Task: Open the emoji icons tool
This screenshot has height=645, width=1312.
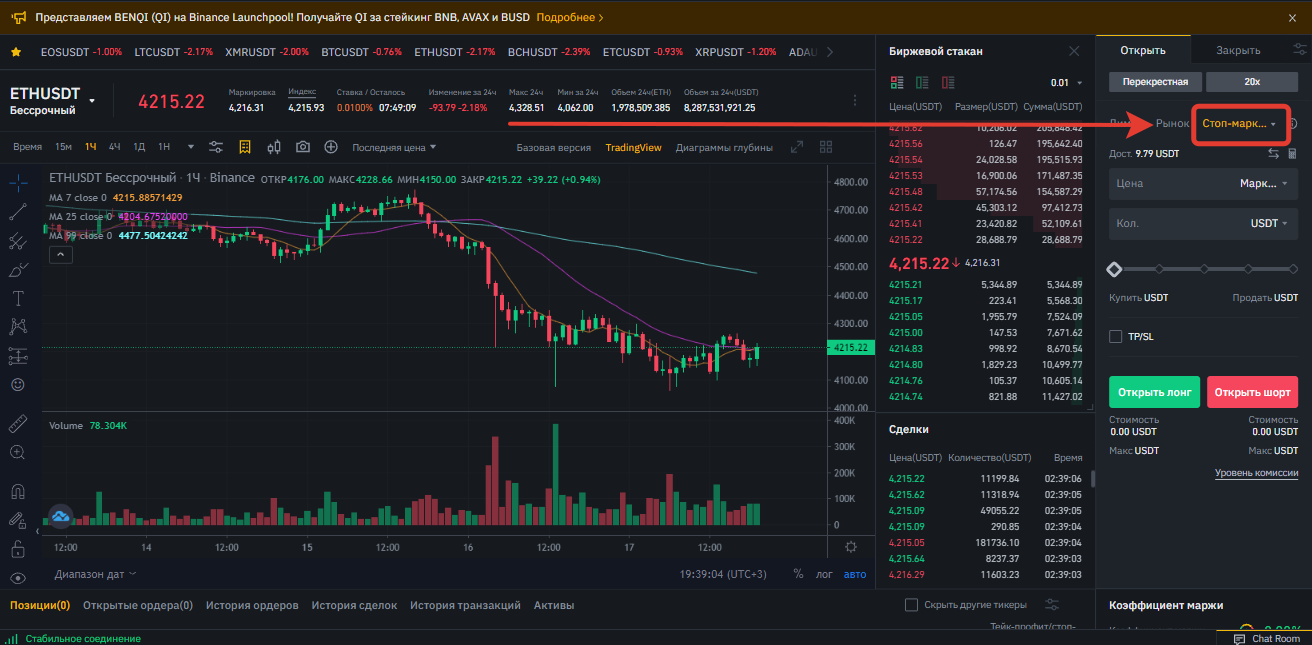Action: pyautogui.click(x=18, y=384)
